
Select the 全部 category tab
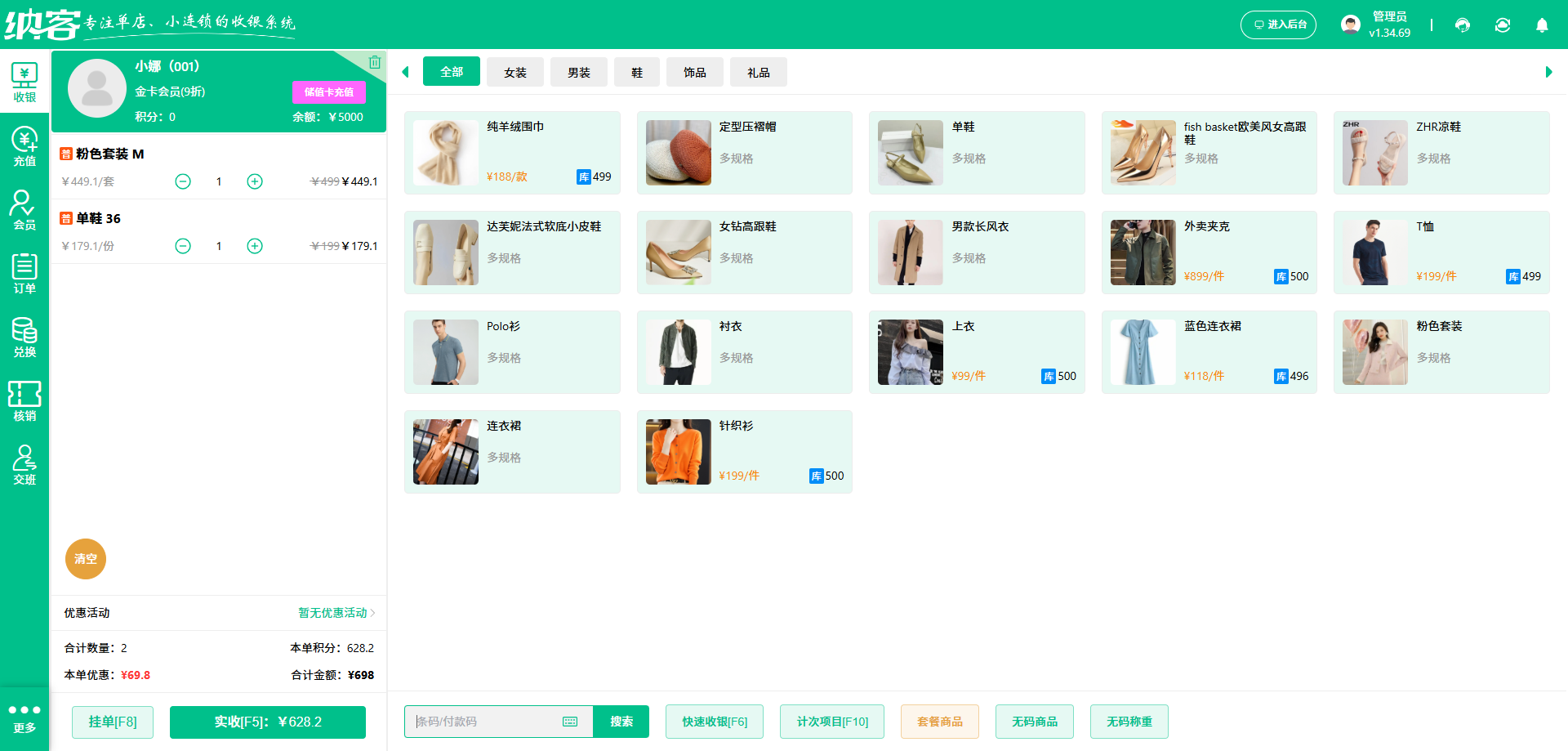pyautogui.click(x=452, y=72)
